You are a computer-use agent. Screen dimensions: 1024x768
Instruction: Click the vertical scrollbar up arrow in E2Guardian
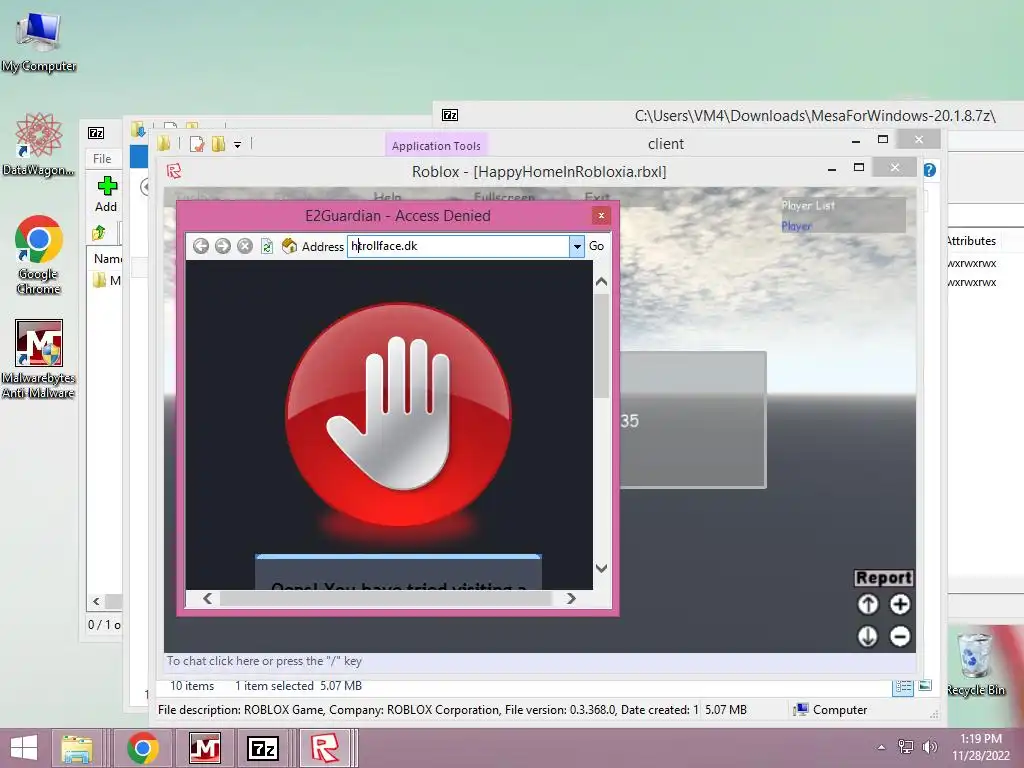point(601,281)
